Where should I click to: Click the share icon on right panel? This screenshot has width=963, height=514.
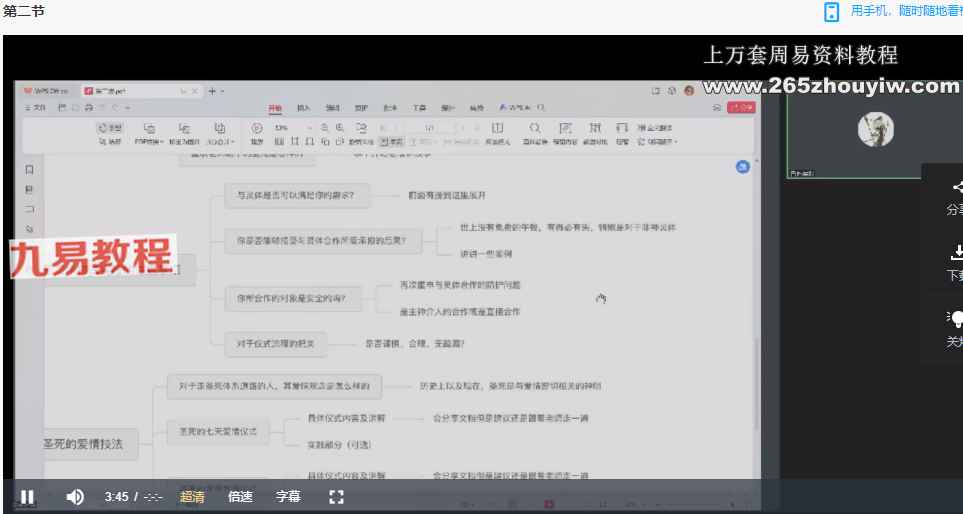(x=957, y=188)
